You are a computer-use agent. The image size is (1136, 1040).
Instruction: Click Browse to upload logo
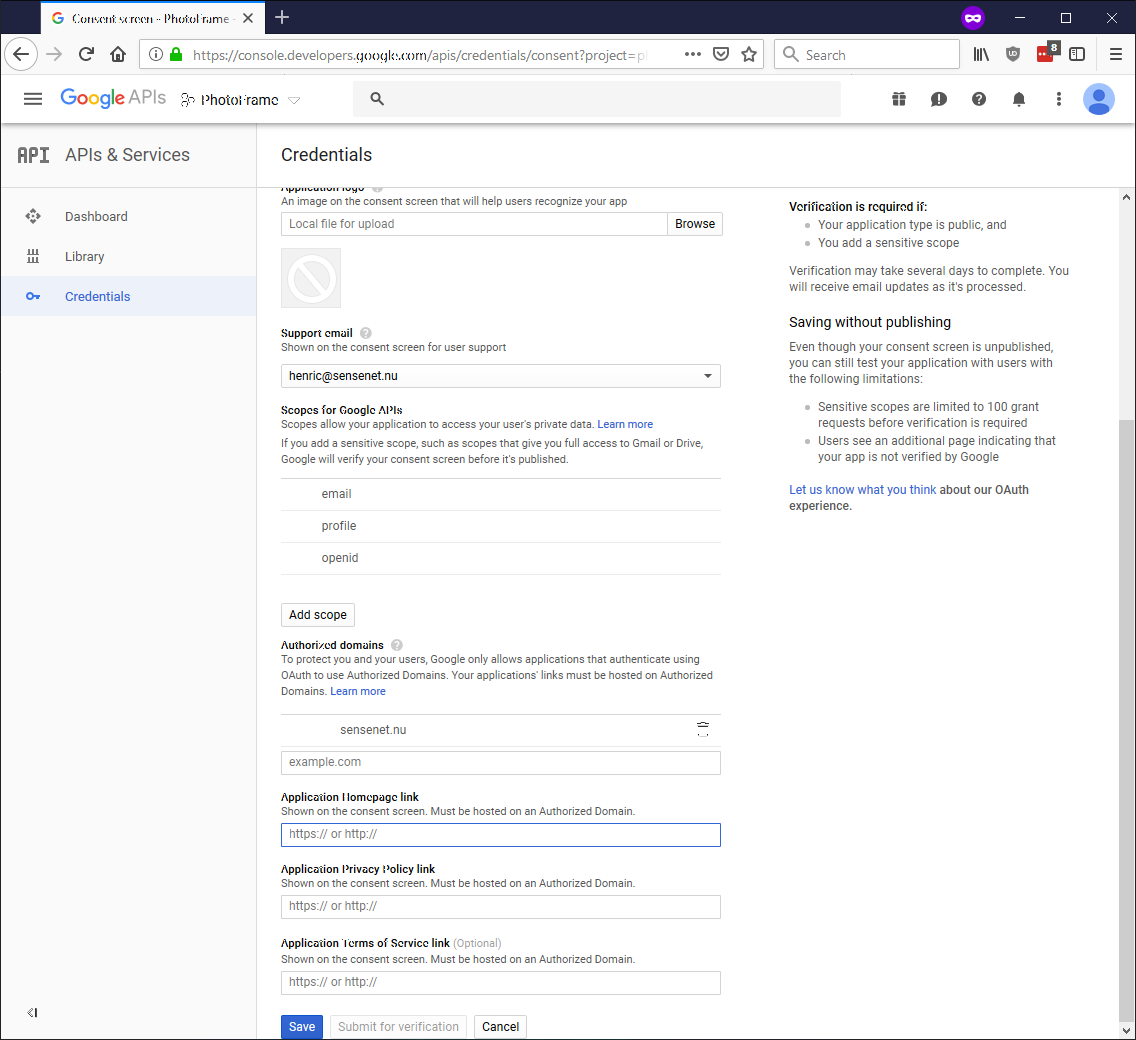[x=695, y=224]
